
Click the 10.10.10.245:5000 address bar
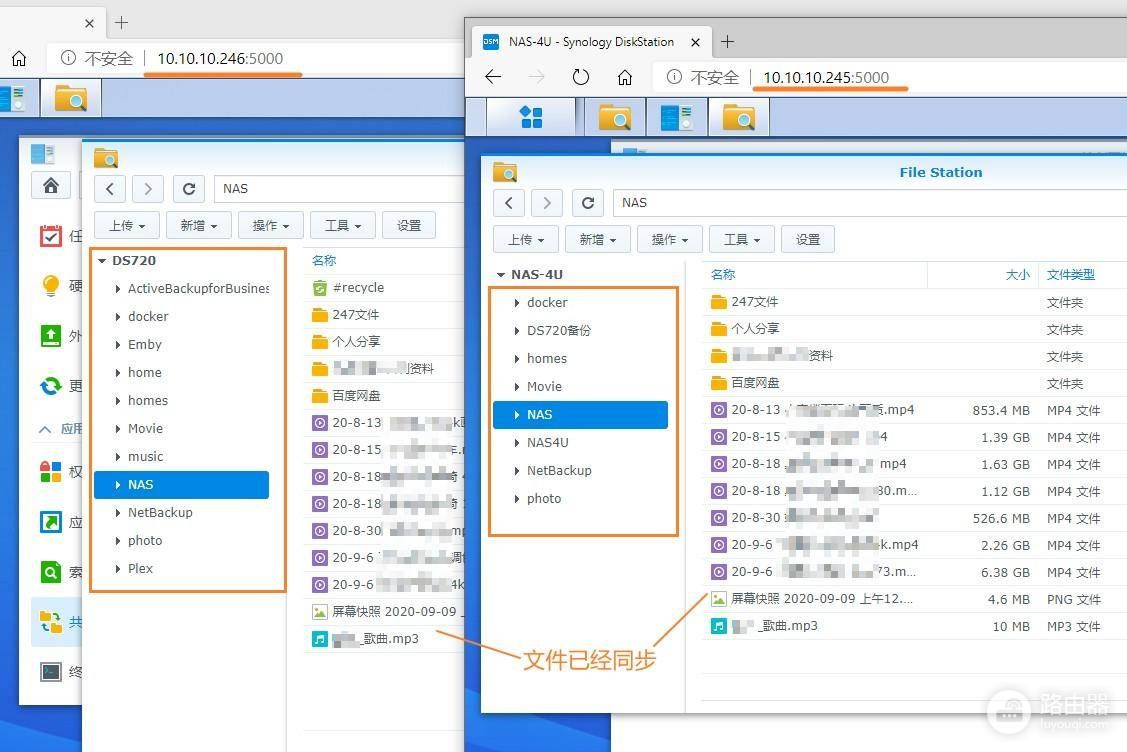click(x=826, y=77)
